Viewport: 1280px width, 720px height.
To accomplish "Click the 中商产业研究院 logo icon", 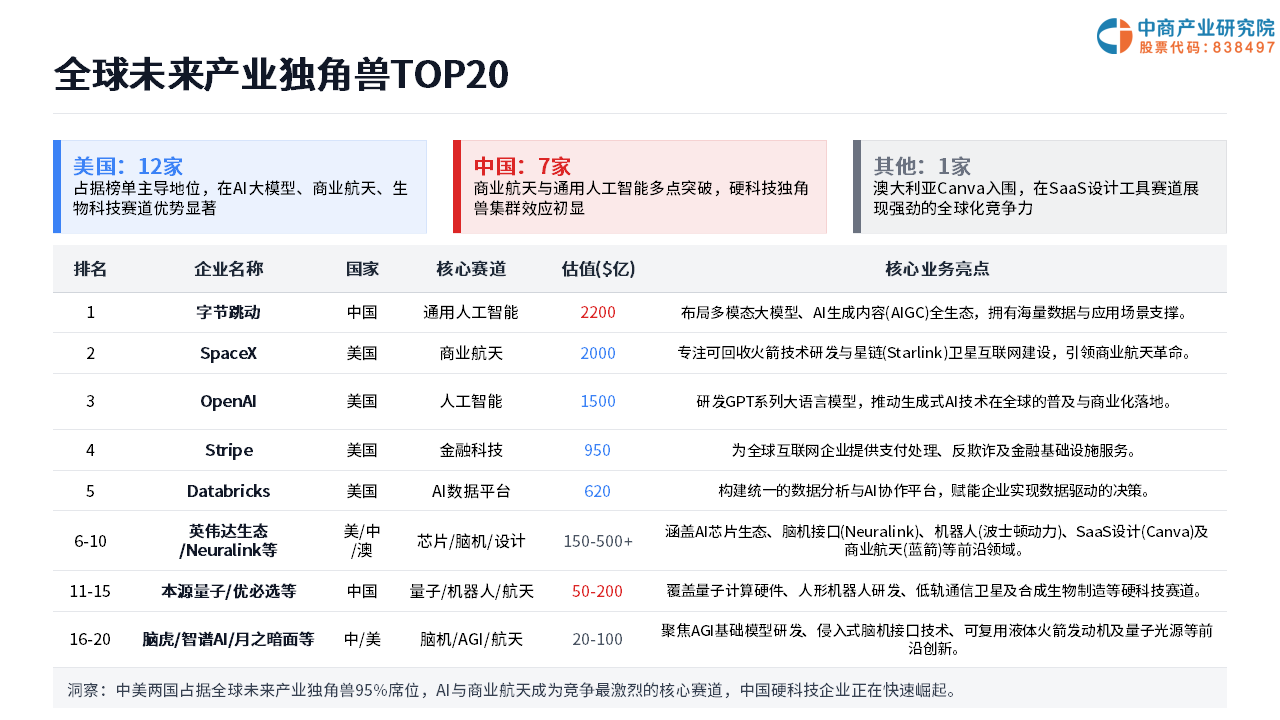I will click(1114, 36).
